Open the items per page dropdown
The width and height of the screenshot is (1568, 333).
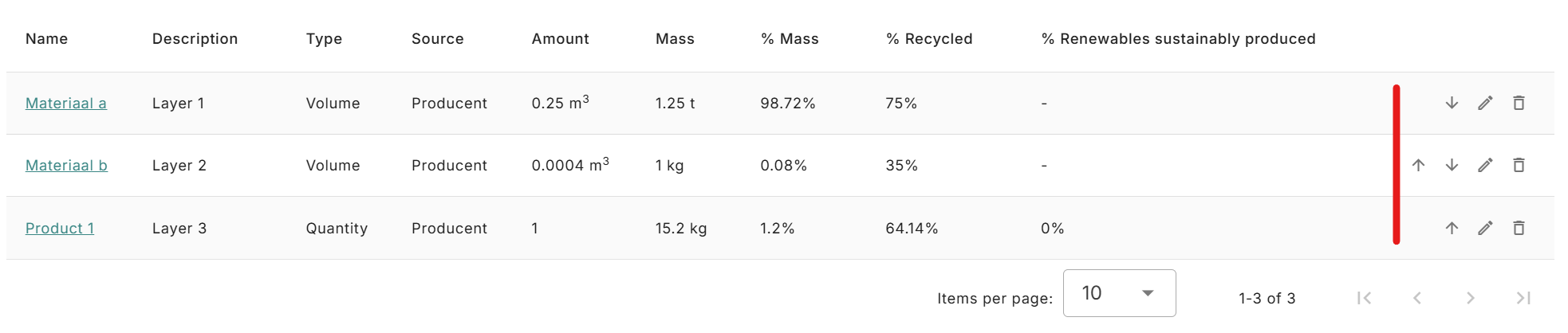pyautogui.click(x=1119, y=293)
